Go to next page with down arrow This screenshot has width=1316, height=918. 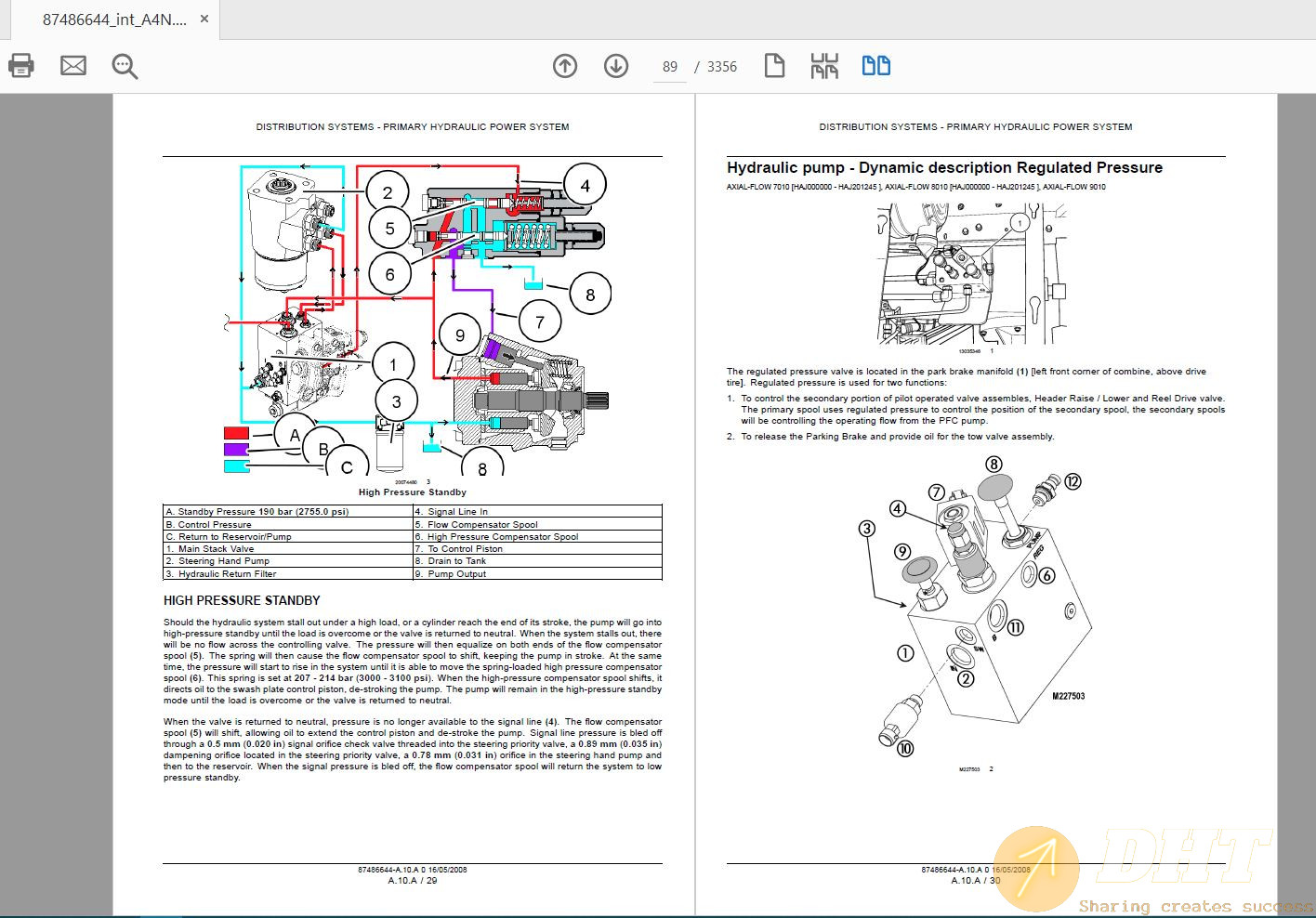pyautogui.click(x=616, y=66)
